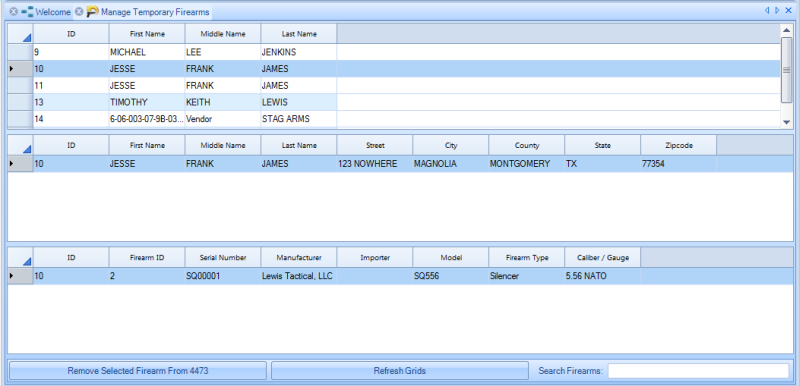
Task: Click the 123 NOWHERE street cell
Action: point(375,164)
